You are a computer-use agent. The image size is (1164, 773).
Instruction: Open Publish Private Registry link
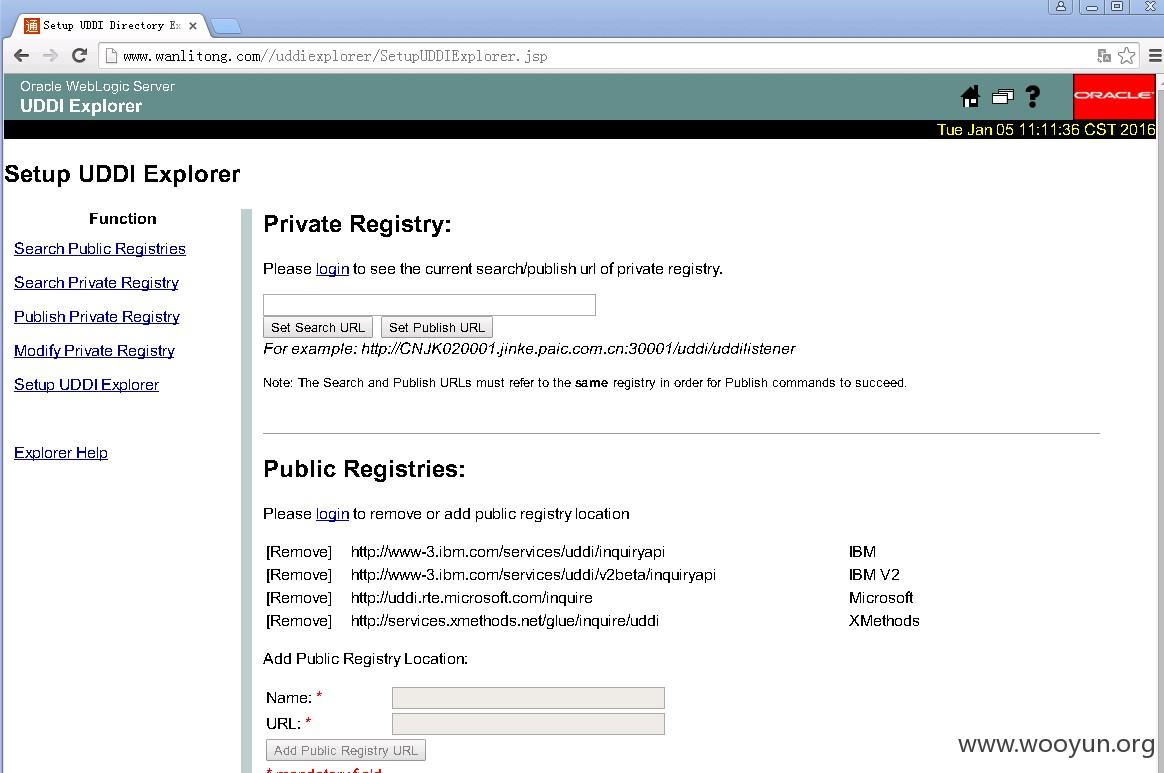97,317
